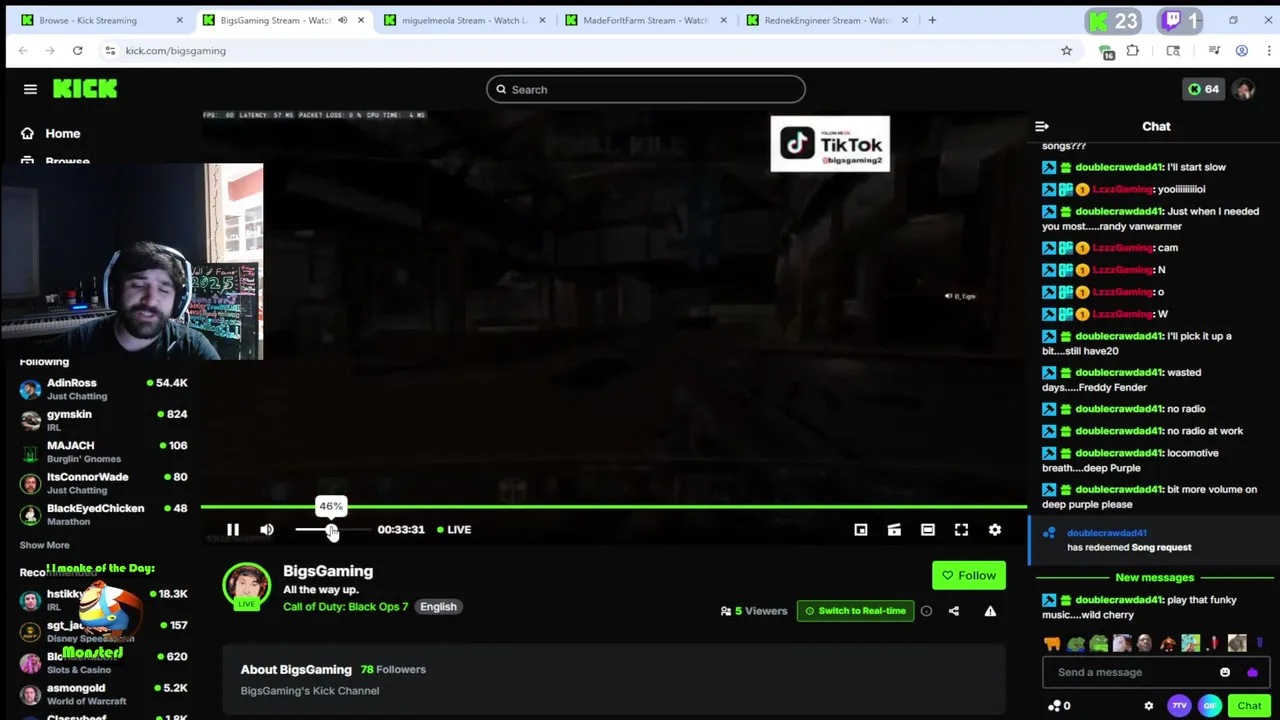1280x720 pixels.
Task: Open the GIF picker
Action: coord(1210,706)
